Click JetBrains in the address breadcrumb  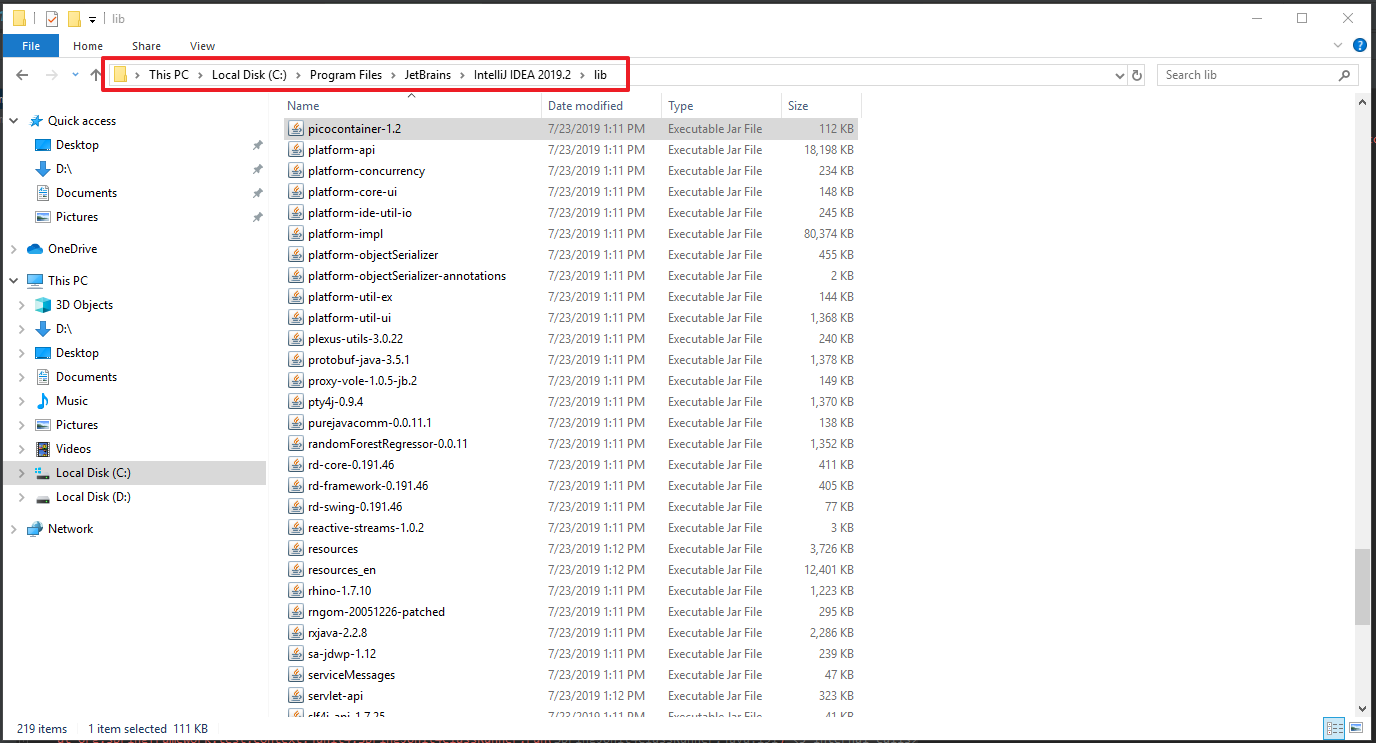(x=427, y=75)
